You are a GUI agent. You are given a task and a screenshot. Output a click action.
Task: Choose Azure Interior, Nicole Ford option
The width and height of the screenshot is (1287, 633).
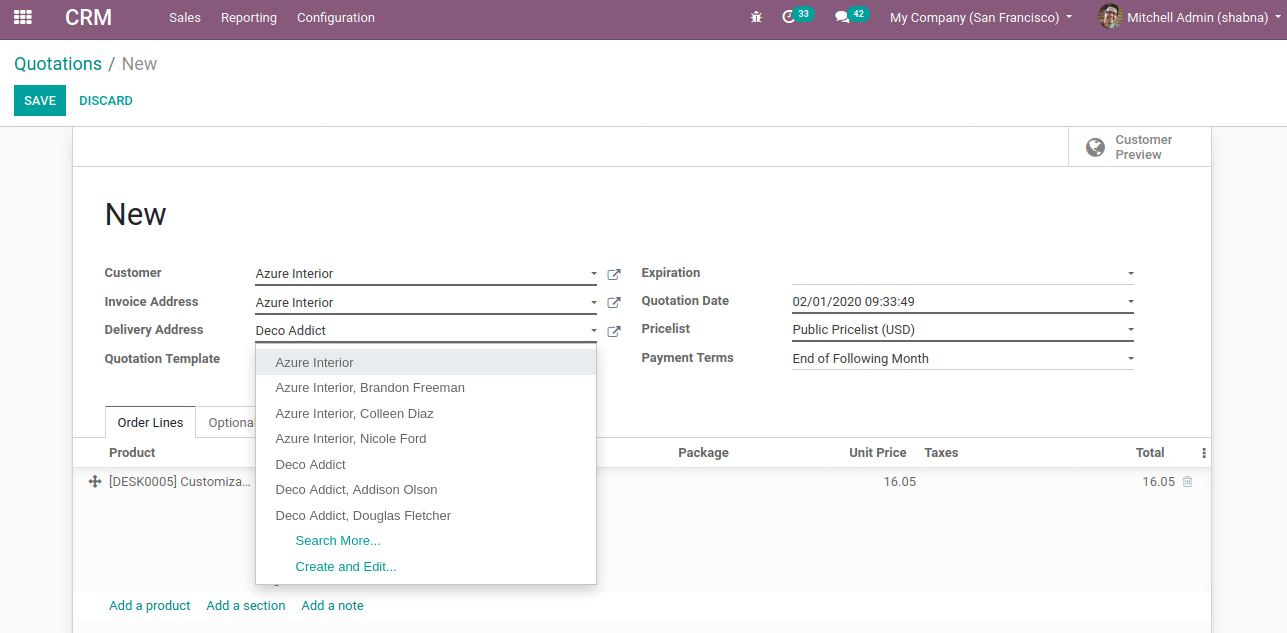click(x=426, y=439)
